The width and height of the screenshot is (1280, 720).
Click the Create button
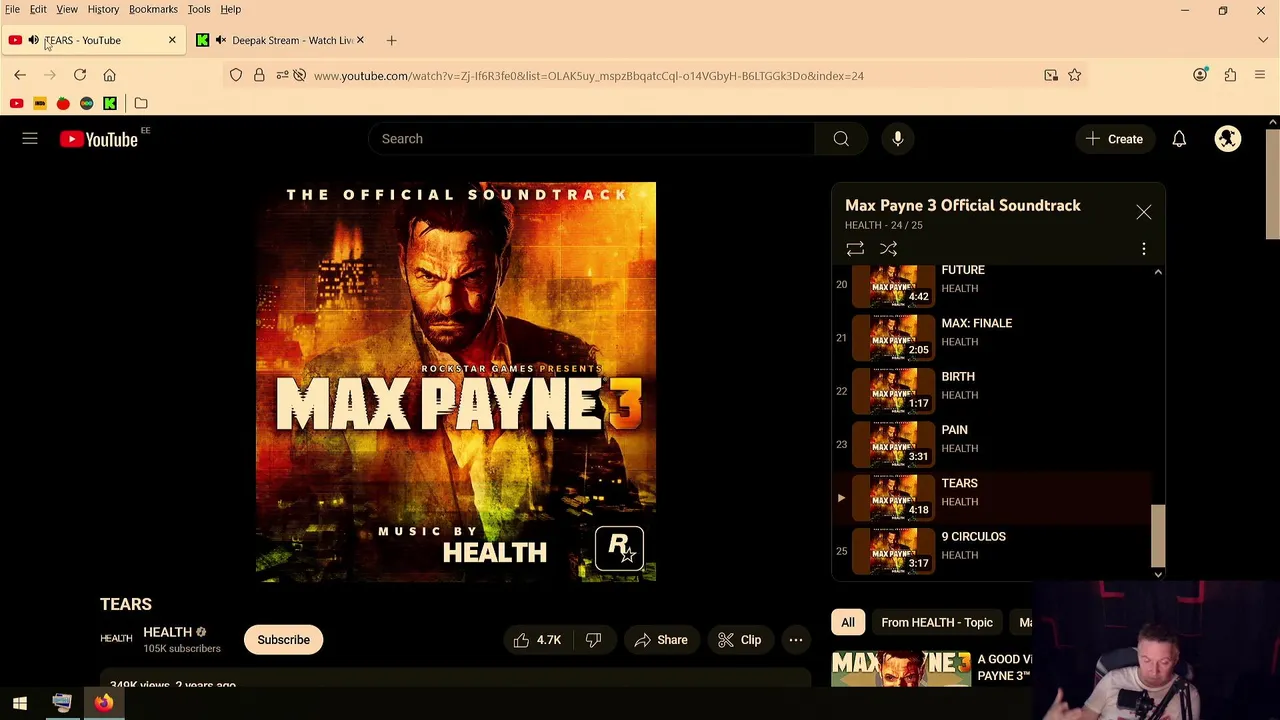1114,139
